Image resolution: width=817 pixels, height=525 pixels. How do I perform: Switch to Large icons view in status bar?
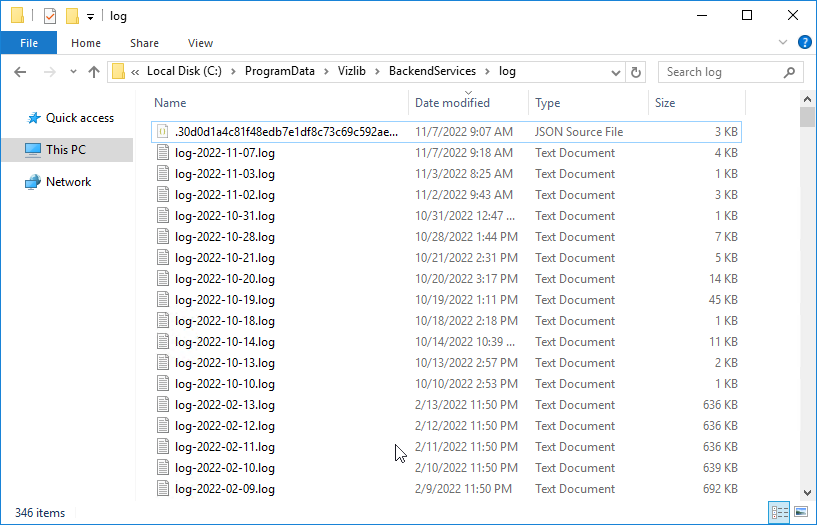coord(801,512)
